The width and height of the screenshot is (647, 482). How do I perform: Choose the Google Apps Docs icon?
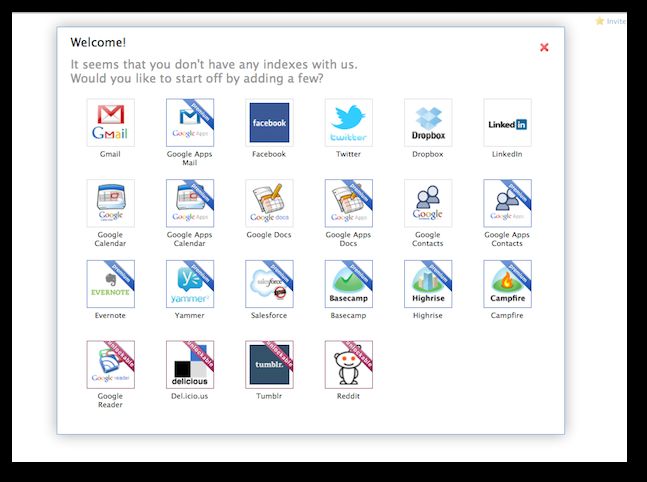(x=349, y=203)
